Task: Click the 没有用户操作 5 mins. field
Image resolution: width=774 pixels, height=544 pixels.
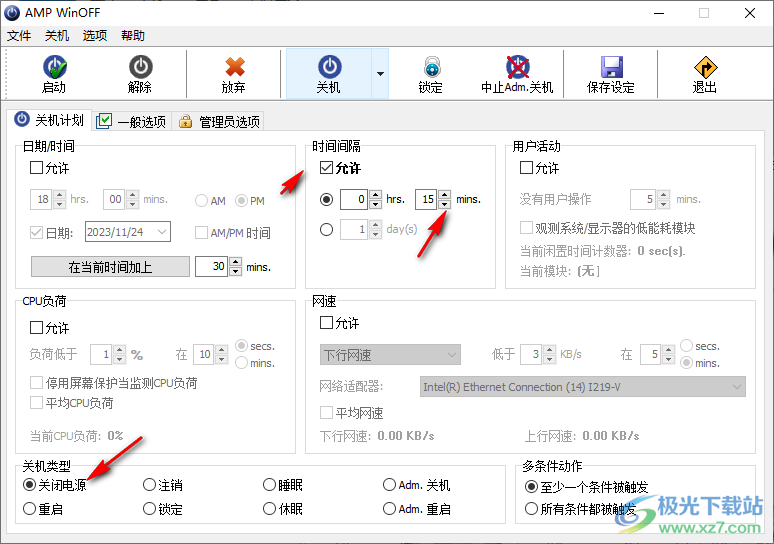Action: tap(643, 199)
